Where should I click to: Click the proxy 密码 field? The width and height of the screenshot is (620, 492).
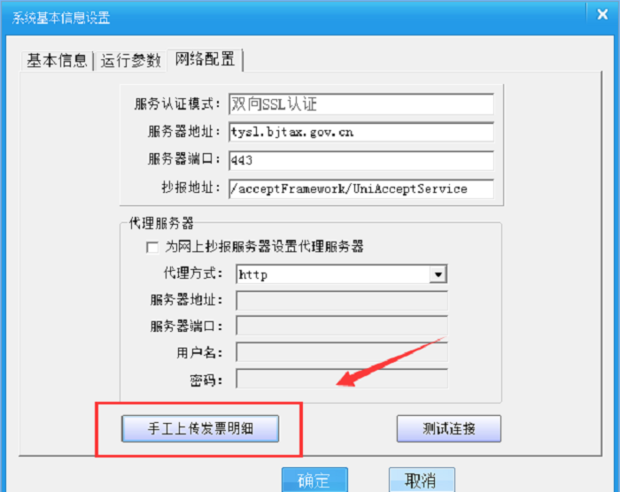[x=342, y=378]
